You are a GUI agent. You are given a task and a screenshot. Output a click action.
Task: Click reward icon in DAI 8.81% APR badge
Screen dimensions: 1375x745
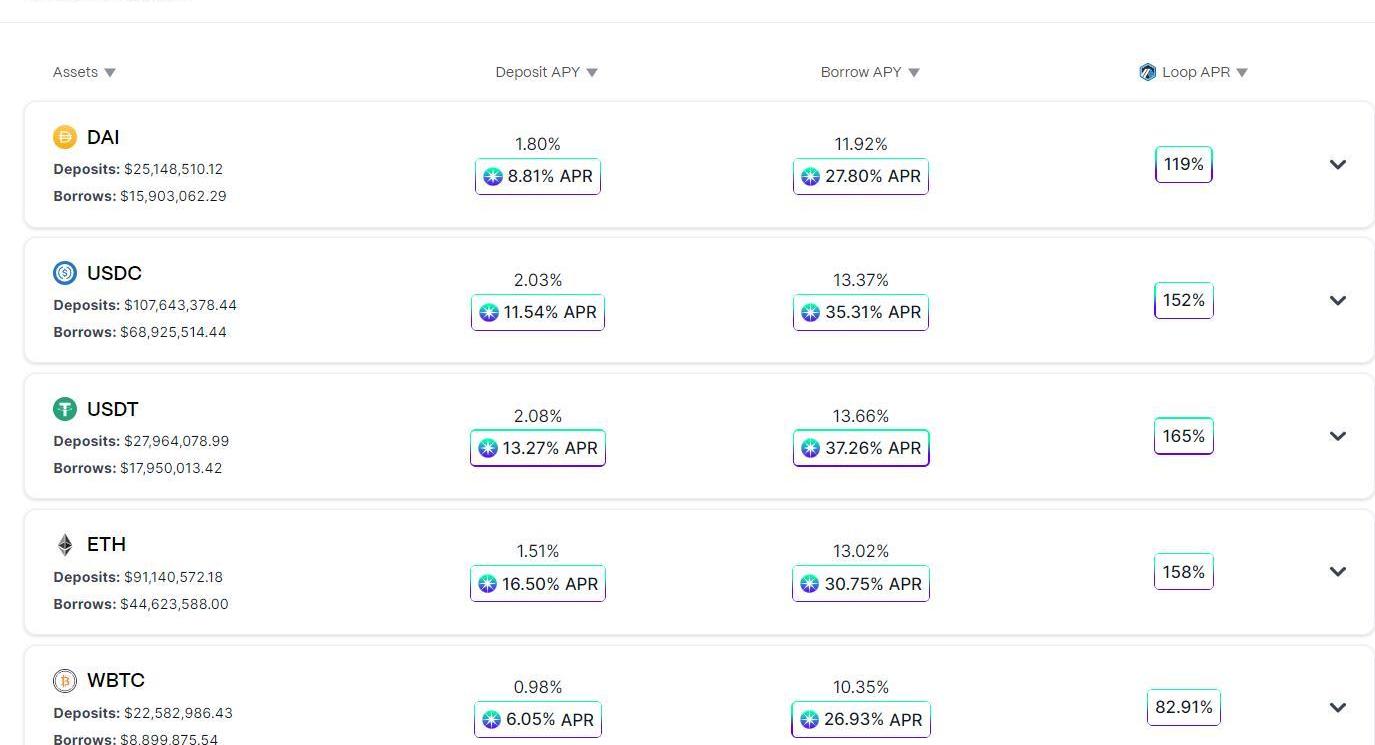tap(493, 177)
